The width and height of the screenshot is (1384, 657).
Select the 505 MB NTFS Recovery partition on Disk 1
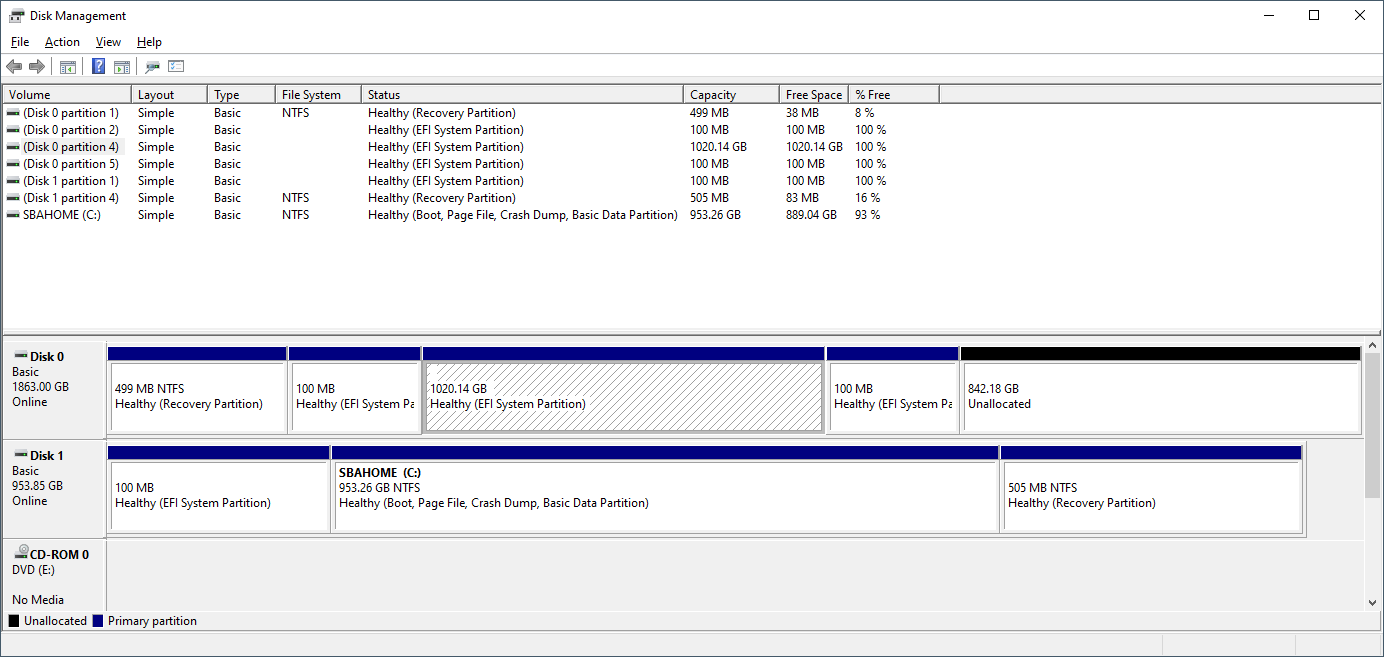[1151, 489]
